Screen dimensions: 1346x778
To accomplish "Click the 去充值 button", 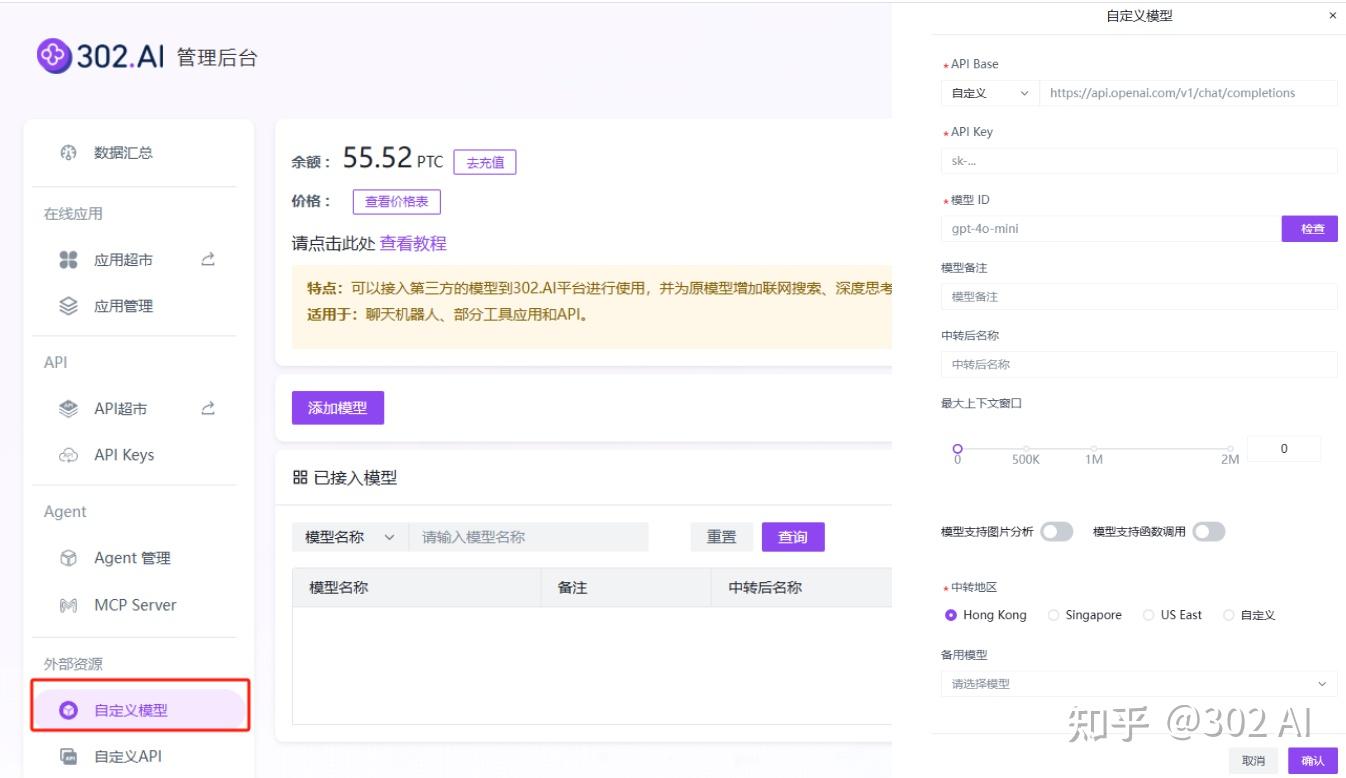I will pyautogui.click(x=485, y=162).
